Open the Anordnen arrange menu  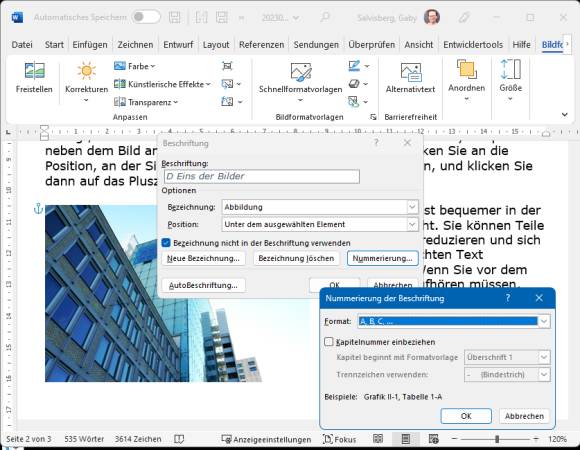tap(466, 81)
